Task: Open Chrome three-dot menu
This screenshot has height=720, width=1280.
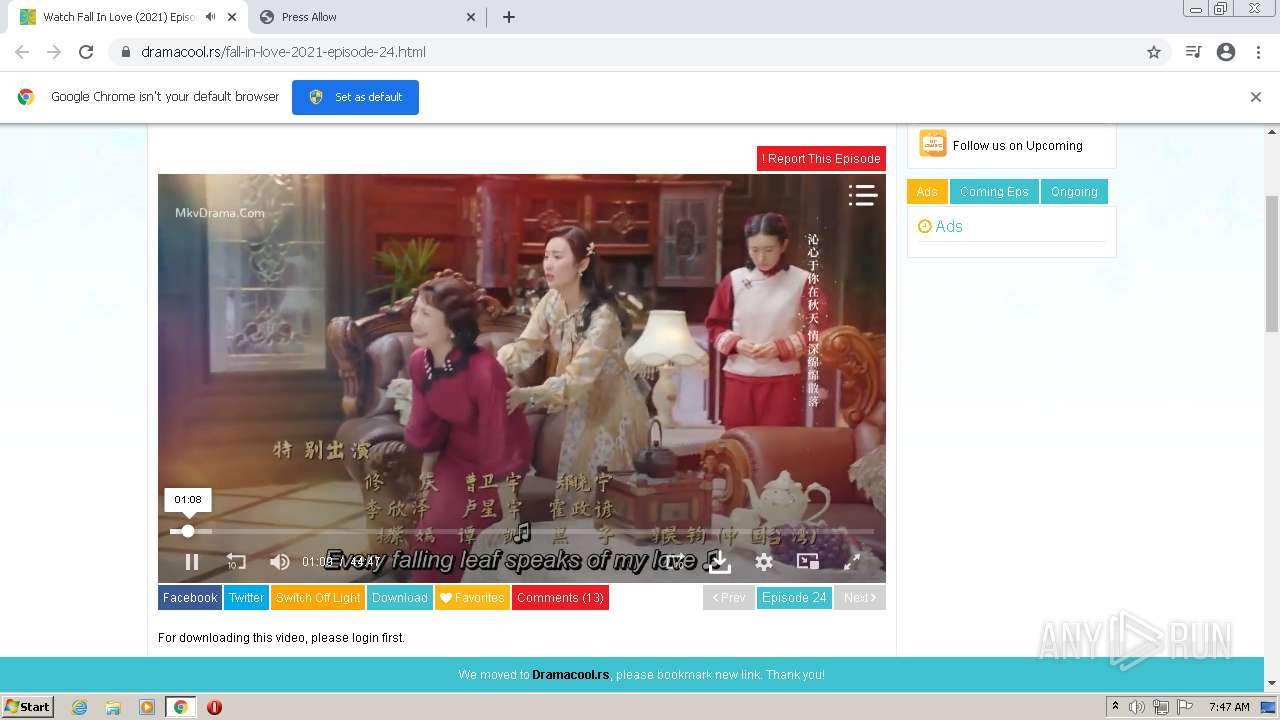Action: tap(1258, 52)
